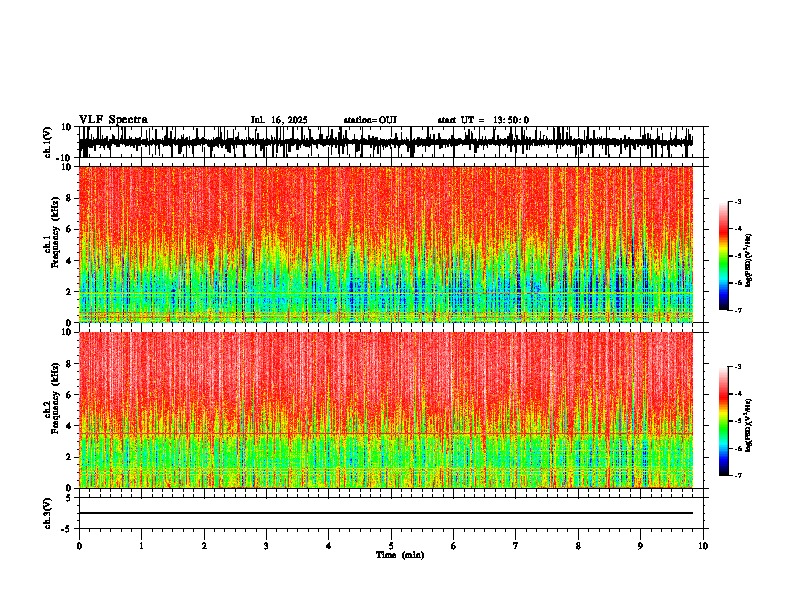Click the "-5" tick on ch.3(V) axis
792x612 pixels.
(68, 528)
